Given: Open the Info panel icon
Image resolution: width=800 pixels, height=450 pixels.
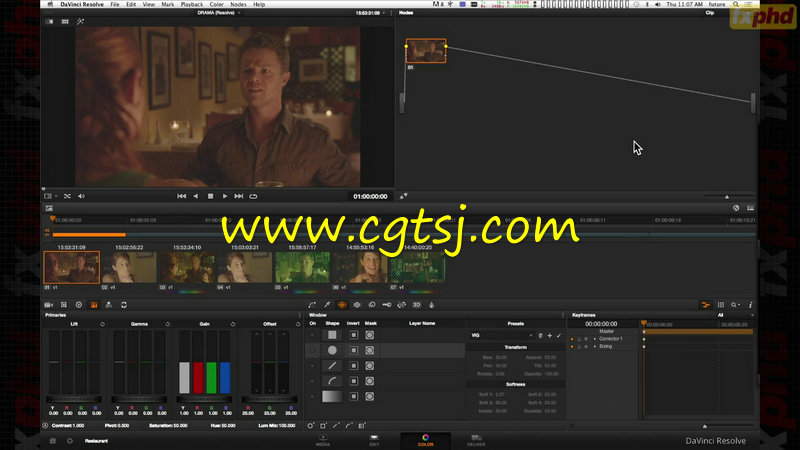Looking at the screenshot, I should pos(751,305).
